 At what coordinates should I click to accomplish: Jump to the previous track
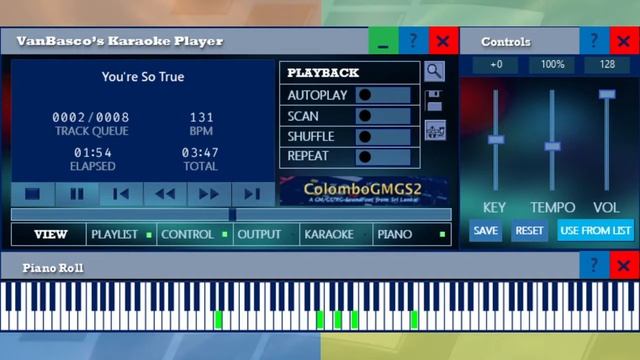point(120,193)
